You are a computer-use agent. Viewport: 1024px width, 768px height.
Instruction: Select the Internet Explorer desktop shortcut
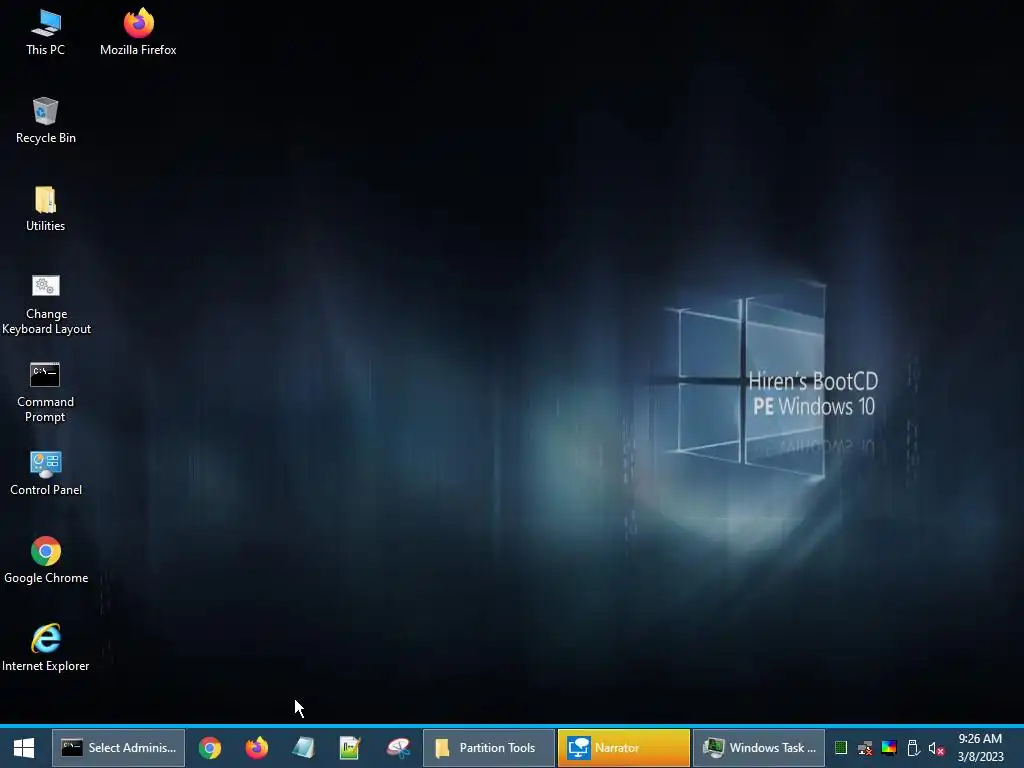(x=46, y=648)
